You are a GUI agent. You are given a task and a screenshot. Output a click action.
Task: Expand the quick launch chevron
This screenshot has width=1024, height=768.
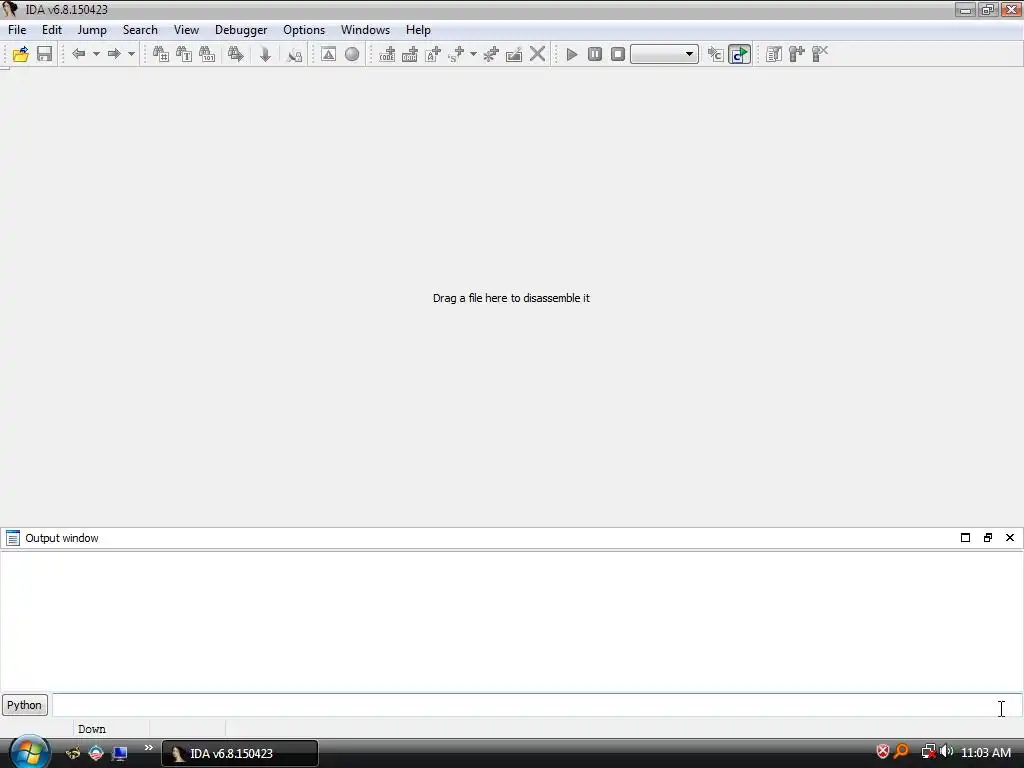pos(148,748)
